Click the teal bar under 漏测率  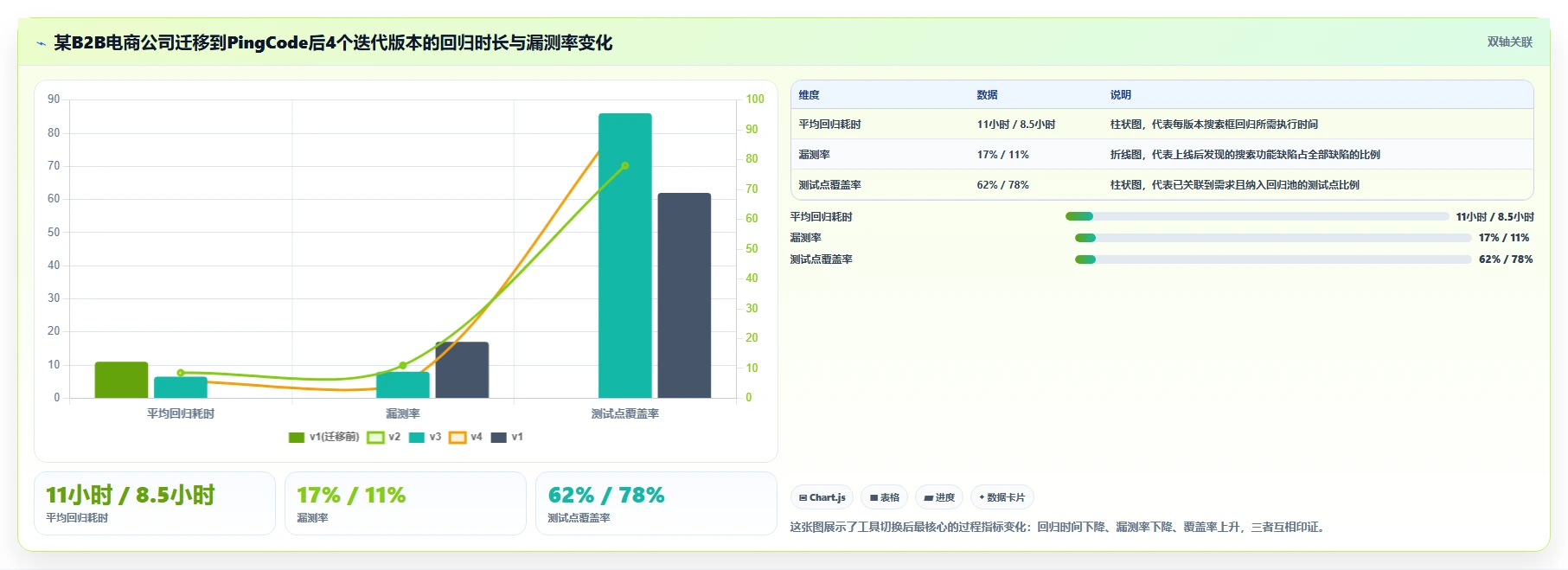pos(403,385)
